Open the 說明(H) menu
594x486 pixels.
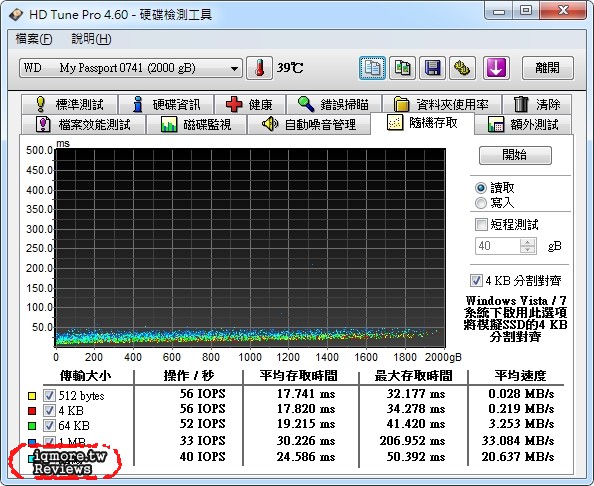tap(91, 39)
